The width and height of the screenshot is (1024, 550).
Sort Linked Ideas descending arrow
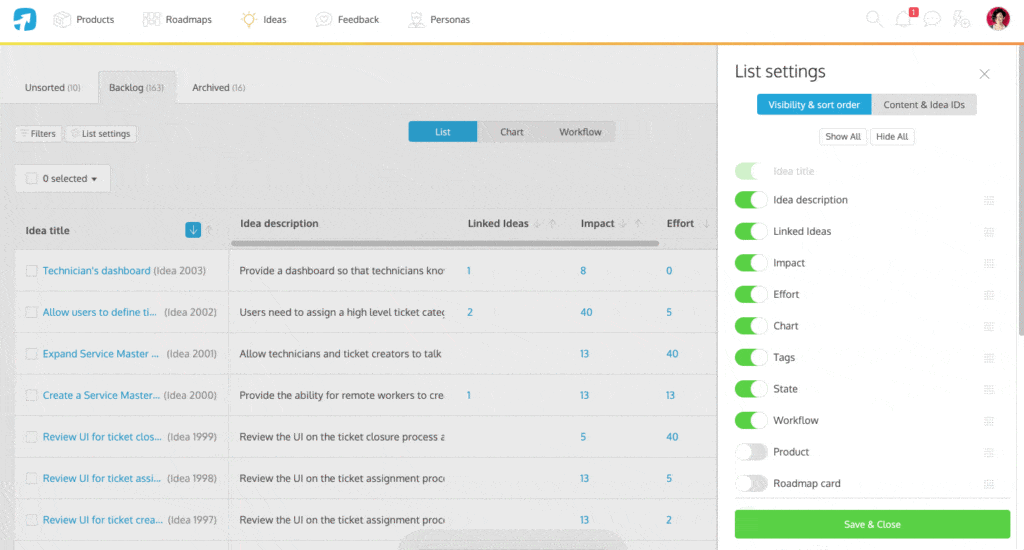tap(537, 223)
